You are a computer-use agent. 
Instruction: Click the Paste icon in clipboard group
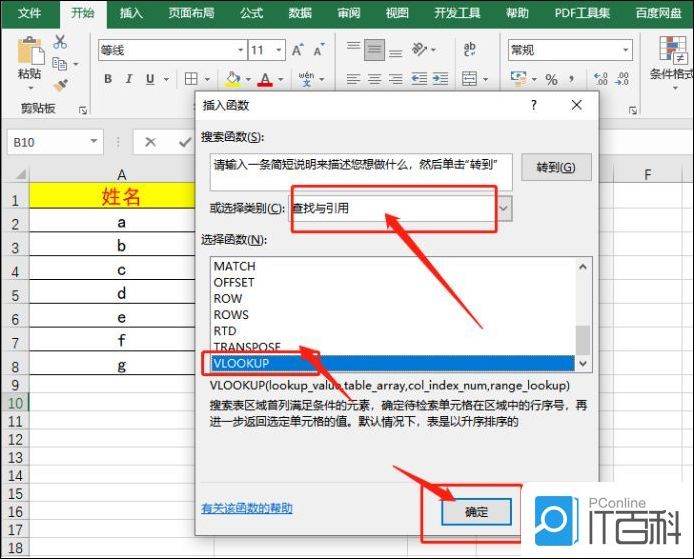(30, 50)
